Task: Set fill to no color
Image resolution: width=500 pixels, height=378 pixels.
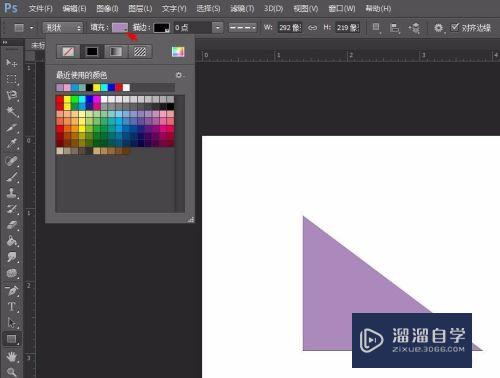Action: coord(68,51)
